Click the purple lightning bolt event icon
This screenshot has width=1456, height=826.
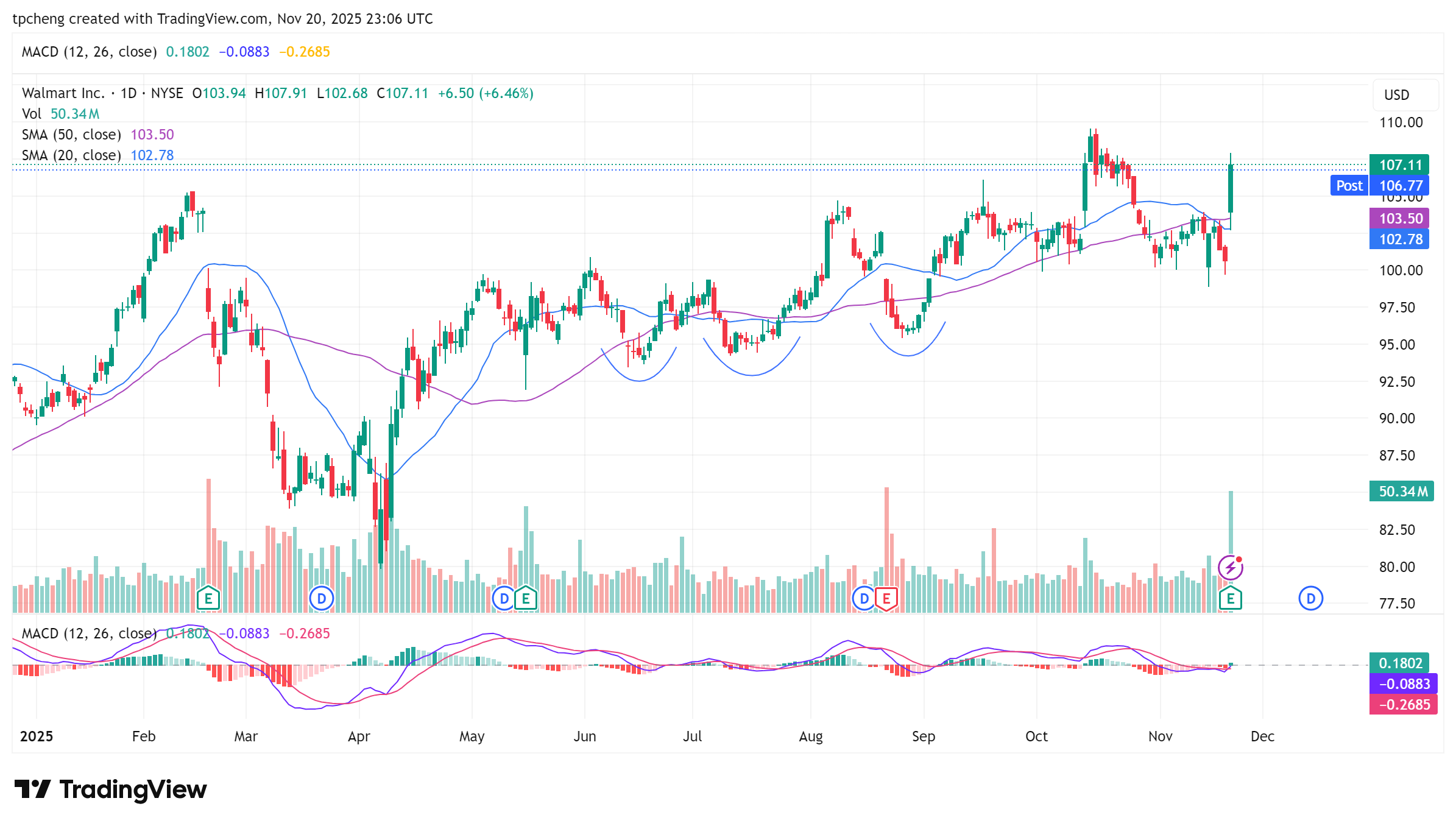click(1230, 568)
